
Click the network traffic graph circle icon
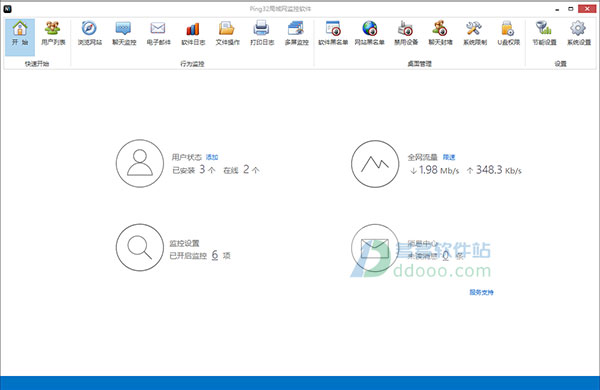click(x=375, y=164)
